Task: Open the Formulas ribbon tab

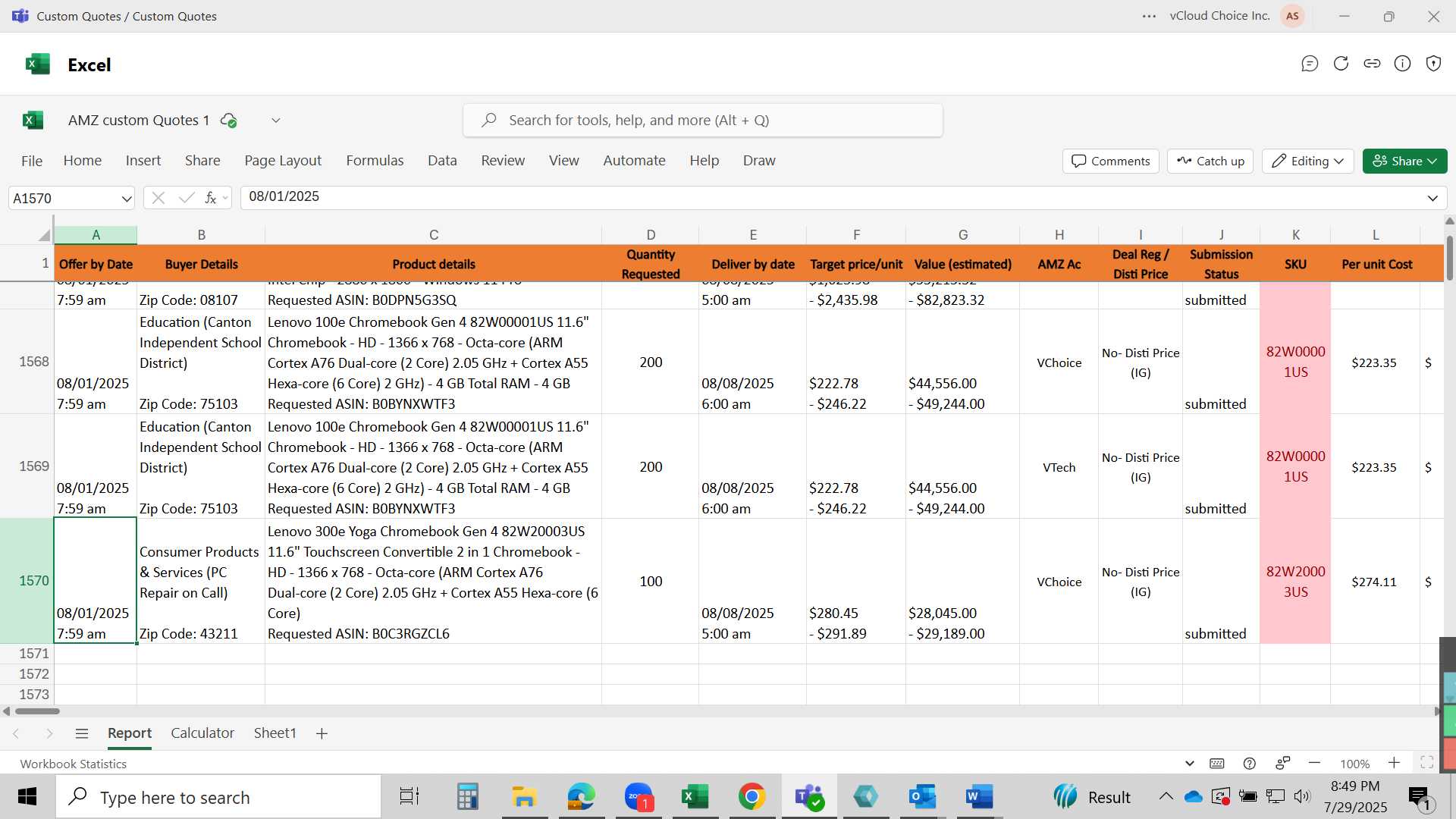Action: (375, 161)
